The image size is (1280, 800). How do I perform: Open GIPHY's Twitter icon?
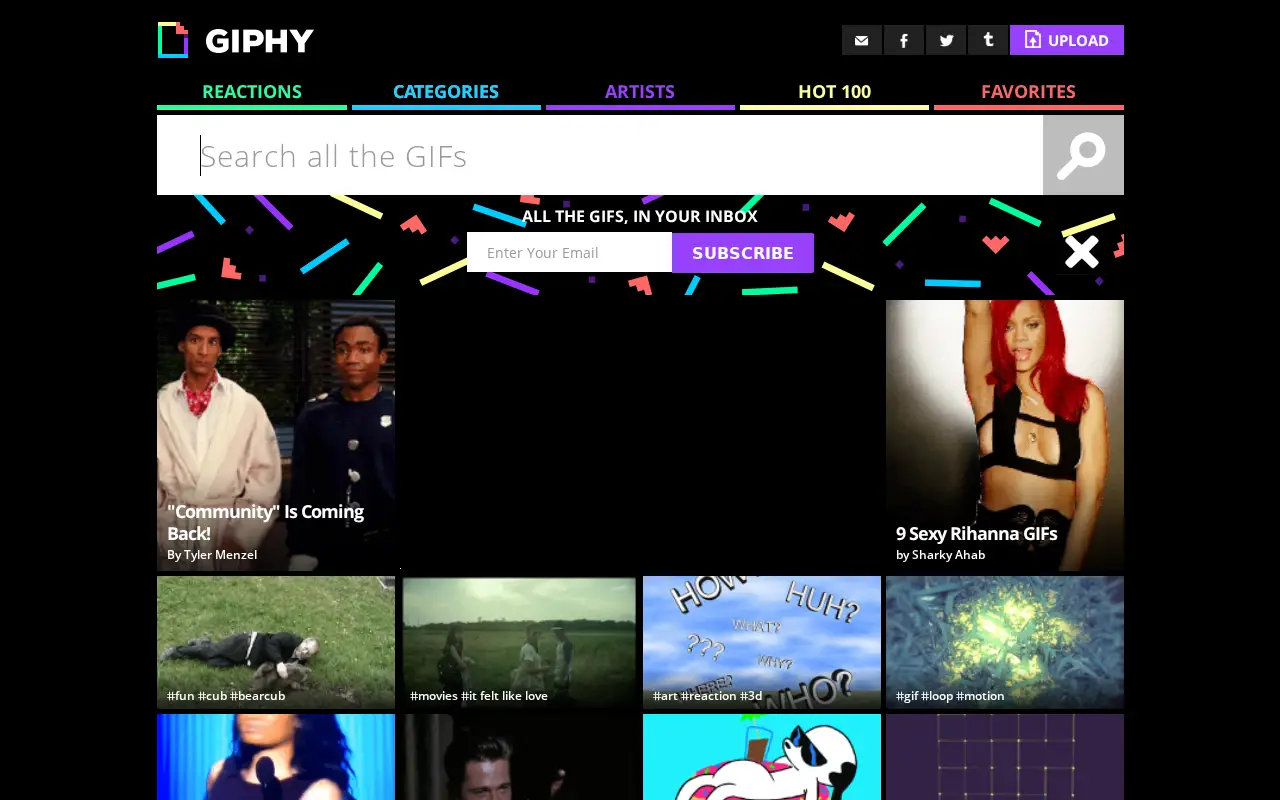[946, 40]
